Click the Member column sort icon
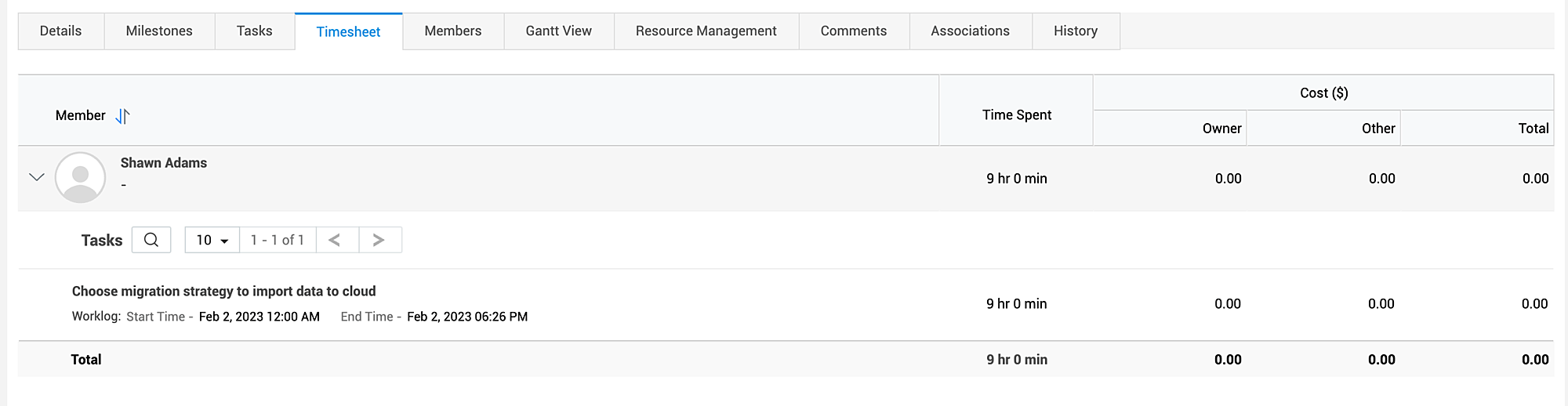Screen dimensions: 1568x406 (122, 116)
